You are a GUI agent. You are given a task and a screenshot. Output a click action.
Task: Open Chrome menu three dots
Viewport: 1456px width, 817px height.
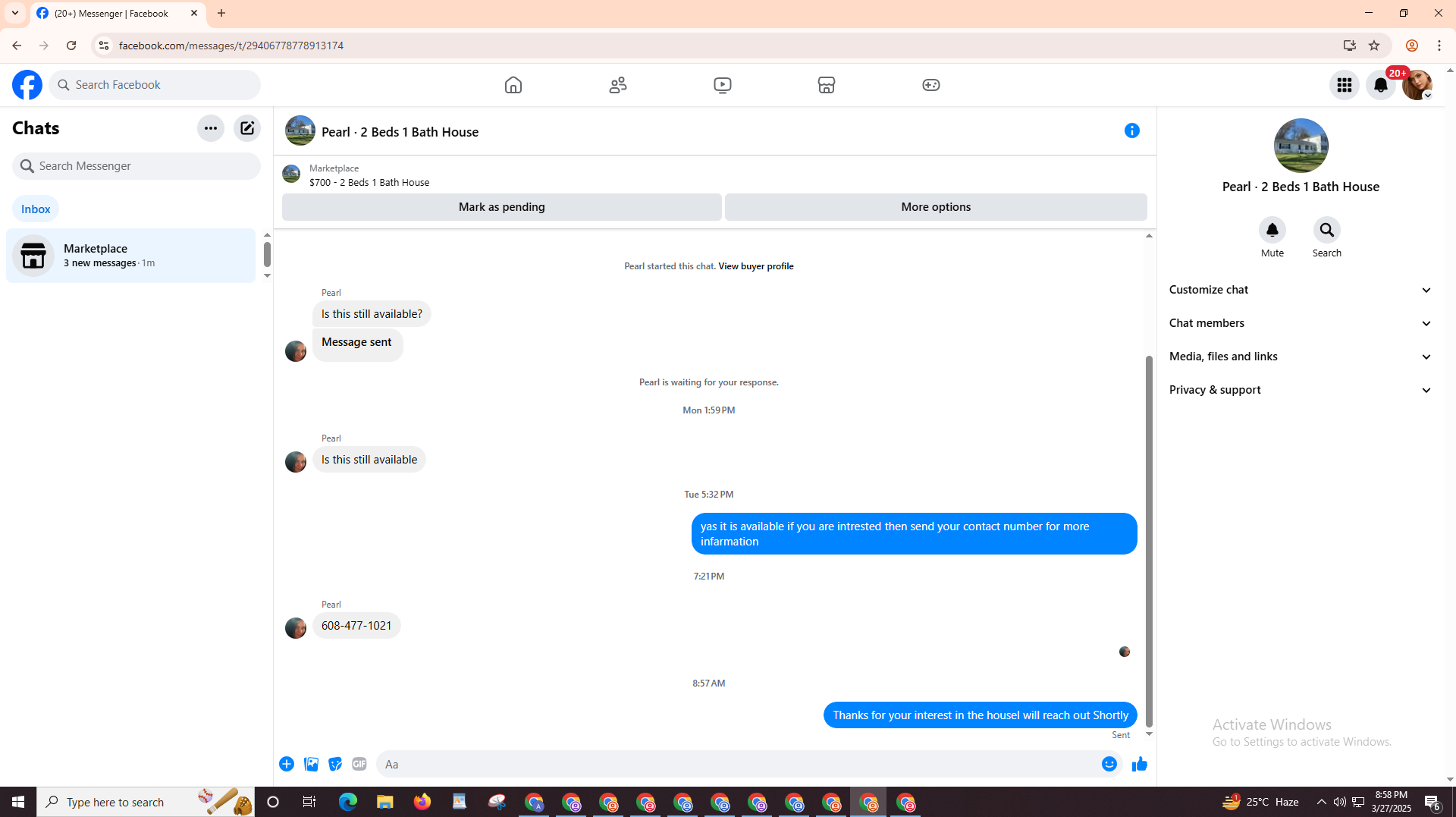click(x=1439, y=46)
